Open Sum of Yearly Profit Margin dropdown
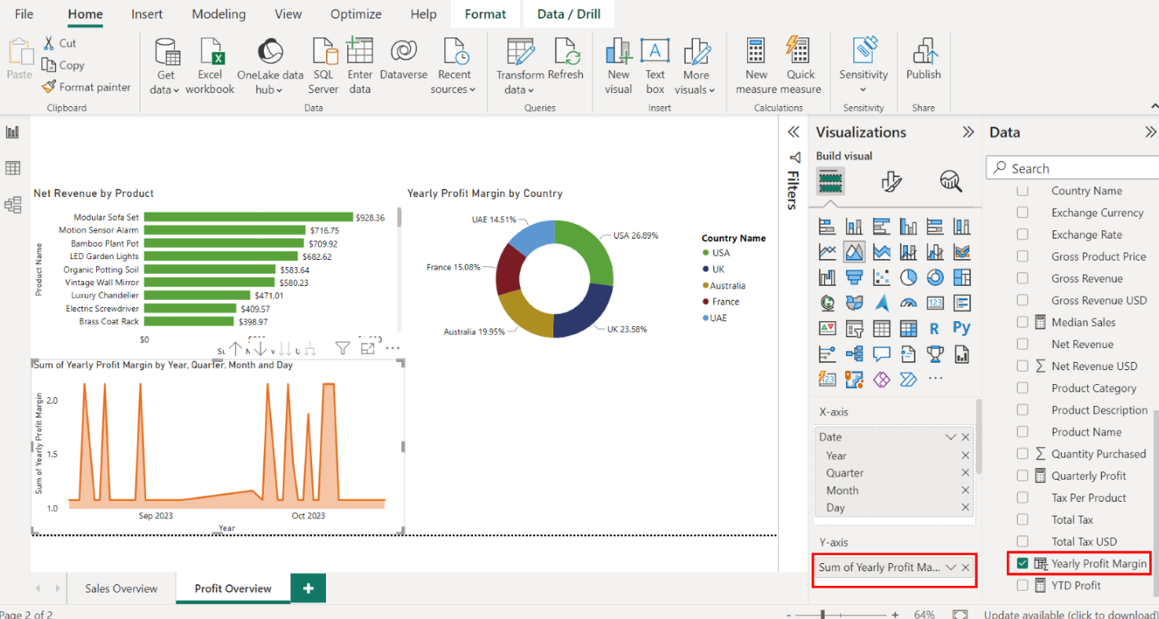 click(950, 567)
